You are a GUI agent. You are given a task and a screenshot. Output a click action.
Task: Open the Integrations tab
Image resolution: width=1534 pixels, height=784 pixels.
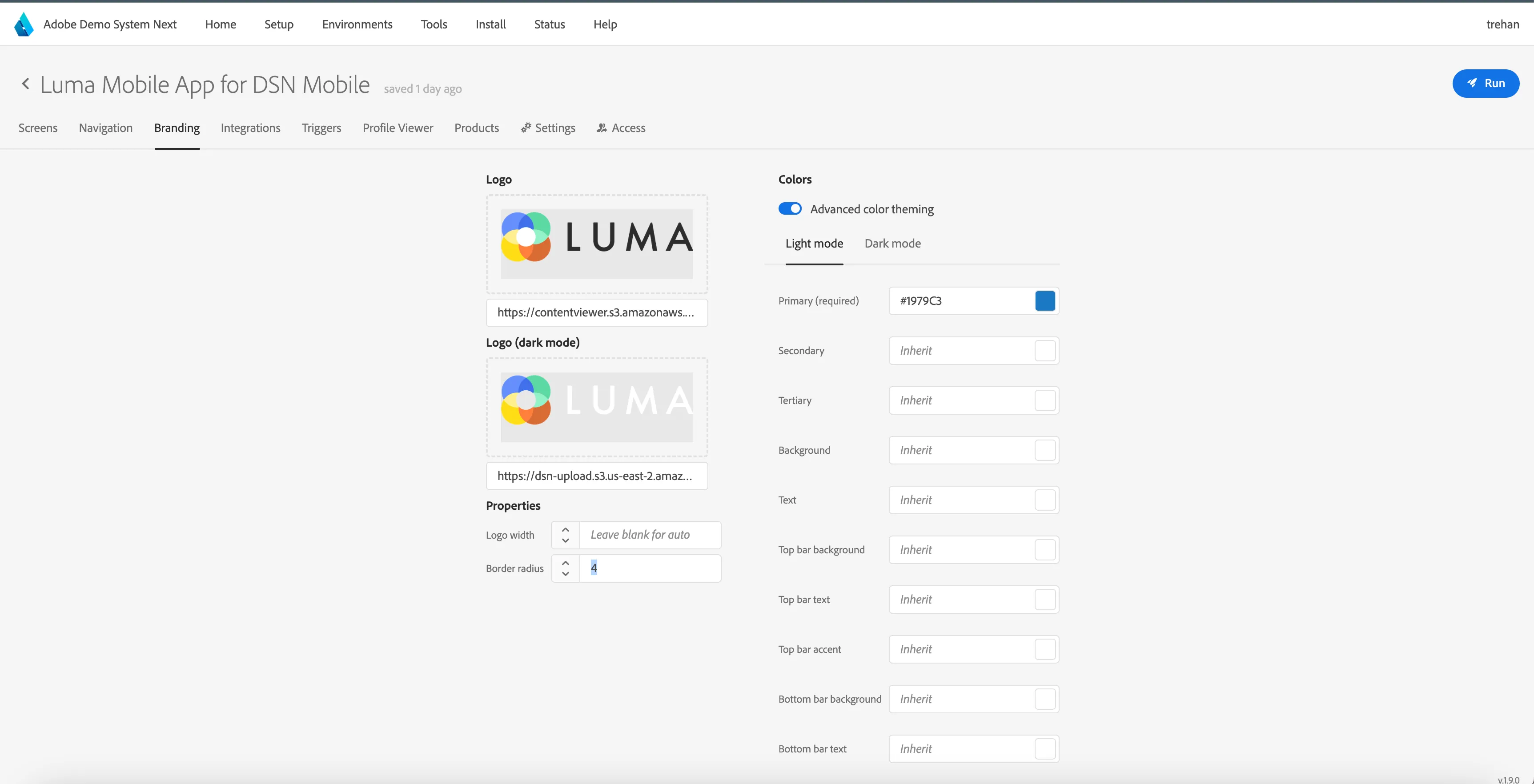[x=250, y=128]
